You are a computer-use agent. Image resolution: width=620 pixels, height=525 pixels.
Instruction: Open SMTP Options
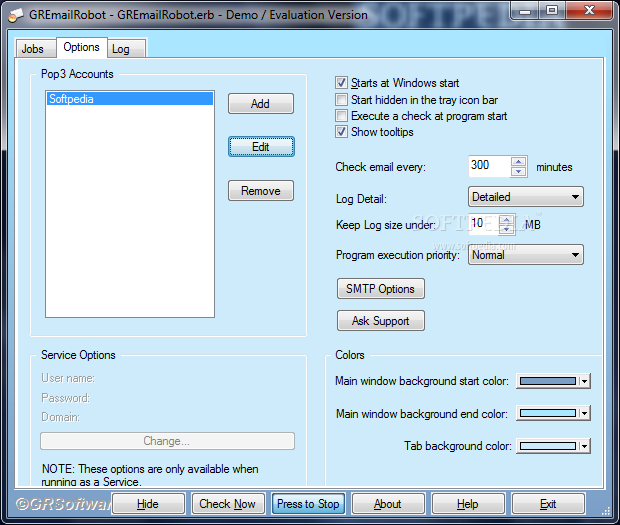click(x=381, y=289)
